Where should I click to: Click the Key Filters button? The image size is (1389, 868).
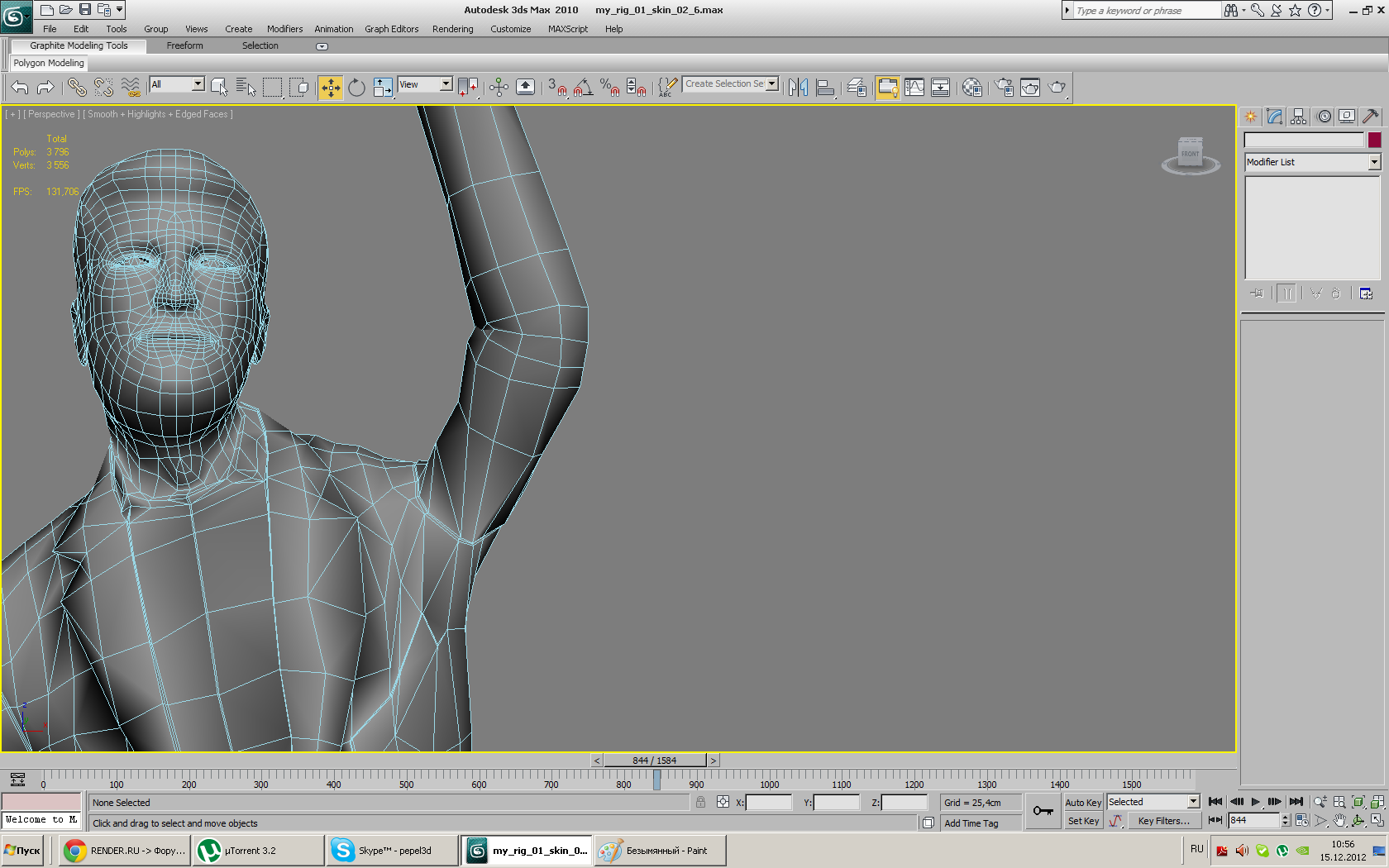pos(1162,821)
